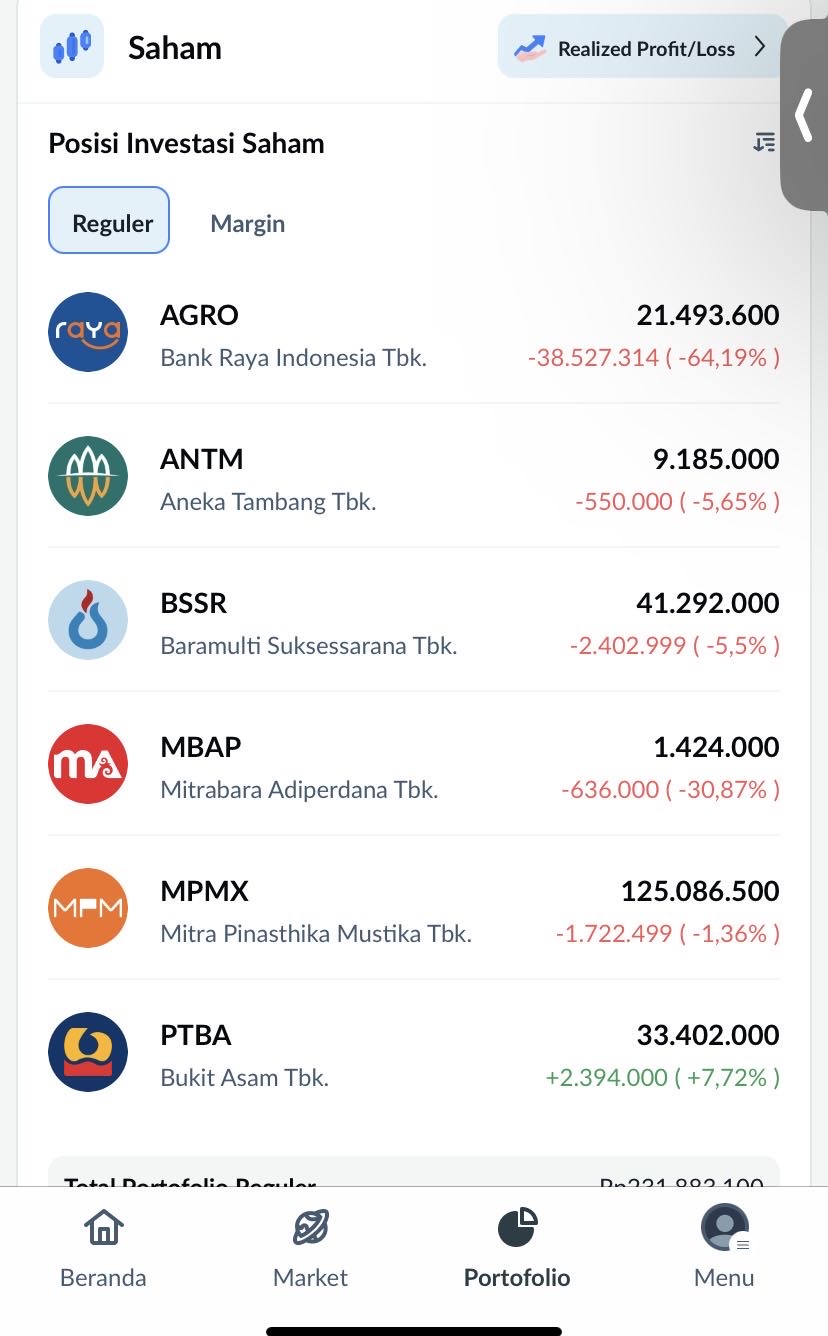The image size is (828, 1336).
Task: Expand the side panel handle arrow
Action: (804, 115)
